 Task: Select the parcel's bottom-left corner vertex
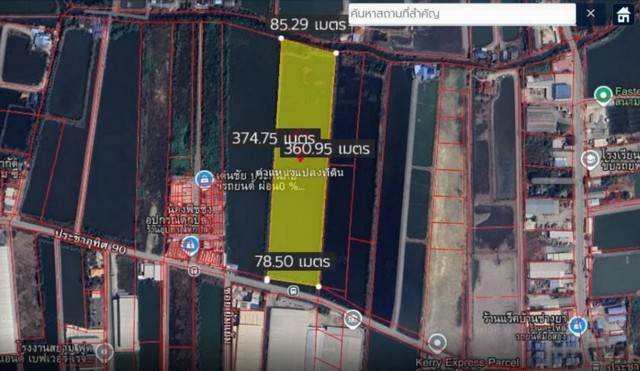(267, 280)
